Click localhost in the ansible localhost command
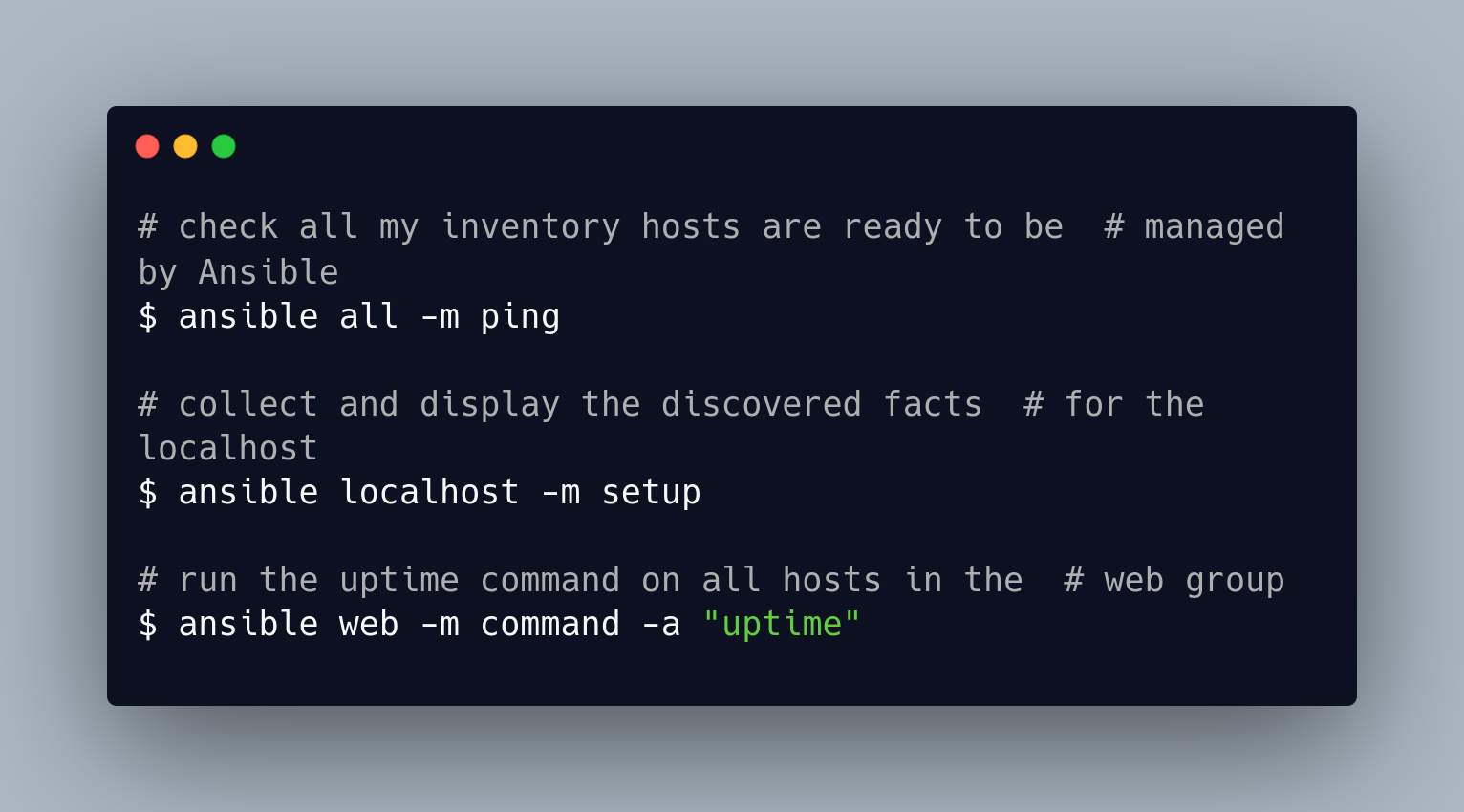Viewport: 1464px width, 812px height. tap(429, 492)
